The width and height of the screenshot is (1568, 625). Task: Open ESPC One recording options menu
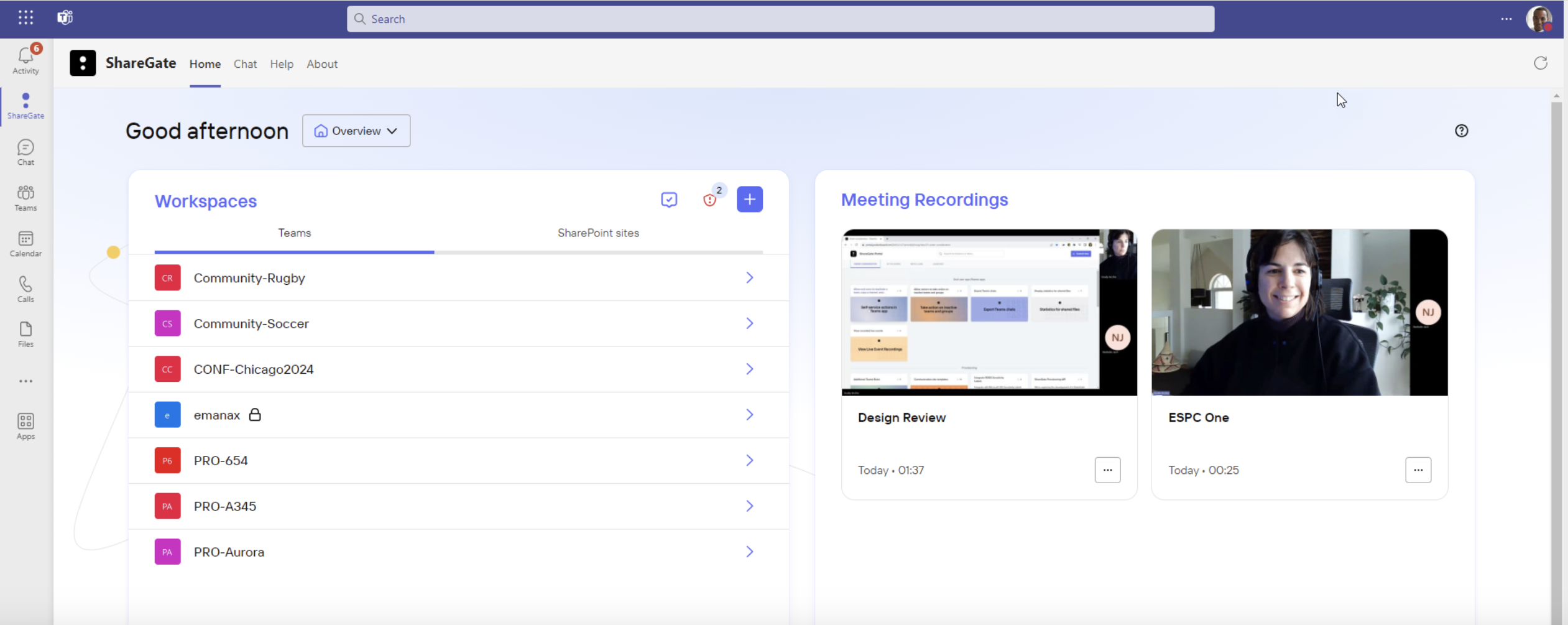[1418, 470]
